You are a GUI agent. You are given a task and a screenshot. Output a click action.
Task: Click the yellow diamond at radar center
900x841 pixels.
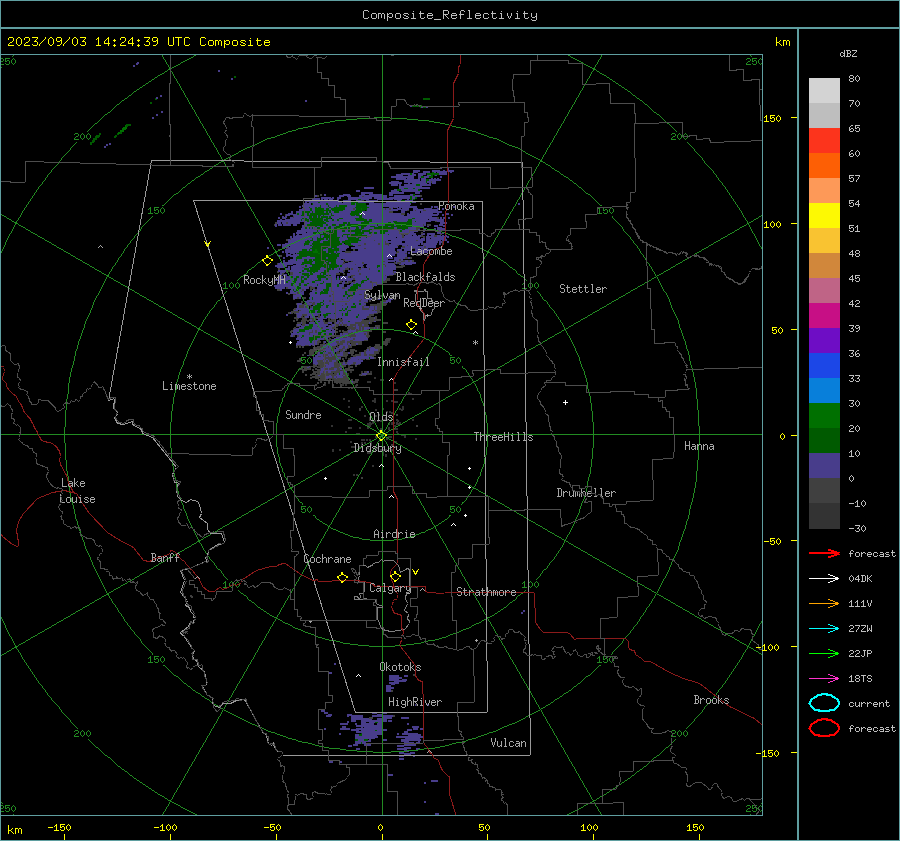pyautogui.click(x=381, y=436)
